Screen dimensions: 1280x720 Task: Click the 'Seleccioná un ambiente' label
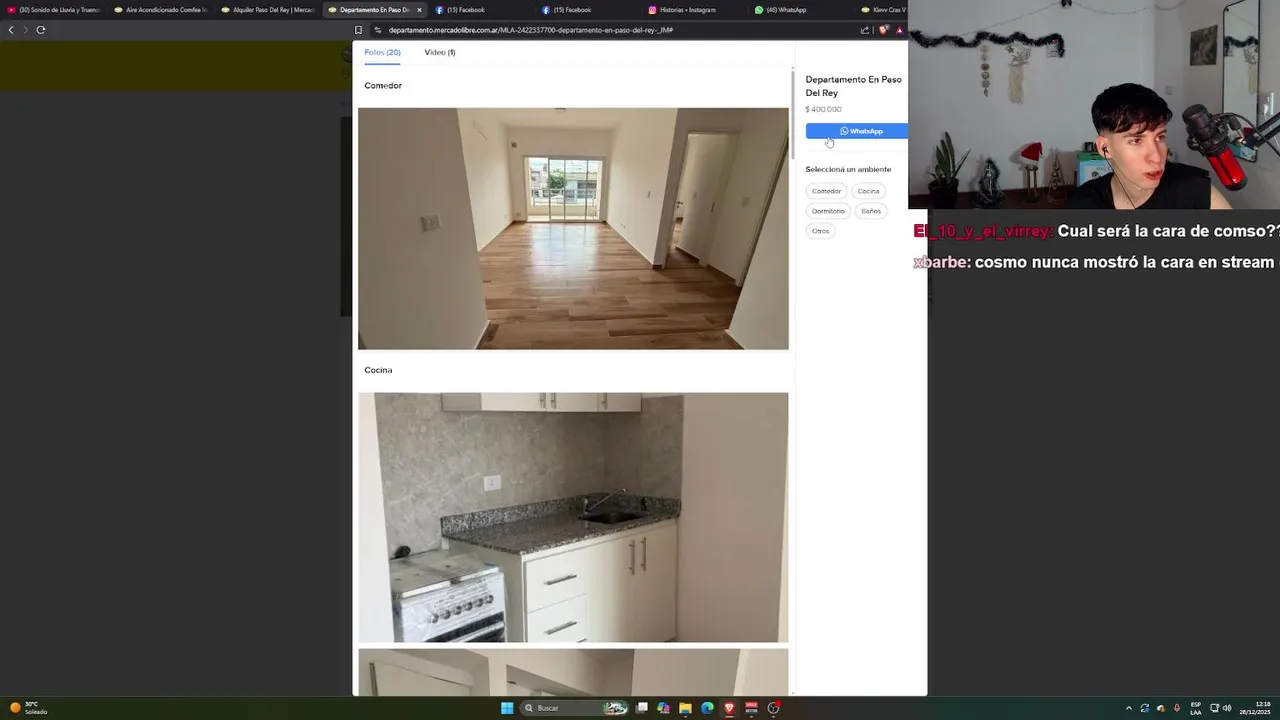click(848, 169)
